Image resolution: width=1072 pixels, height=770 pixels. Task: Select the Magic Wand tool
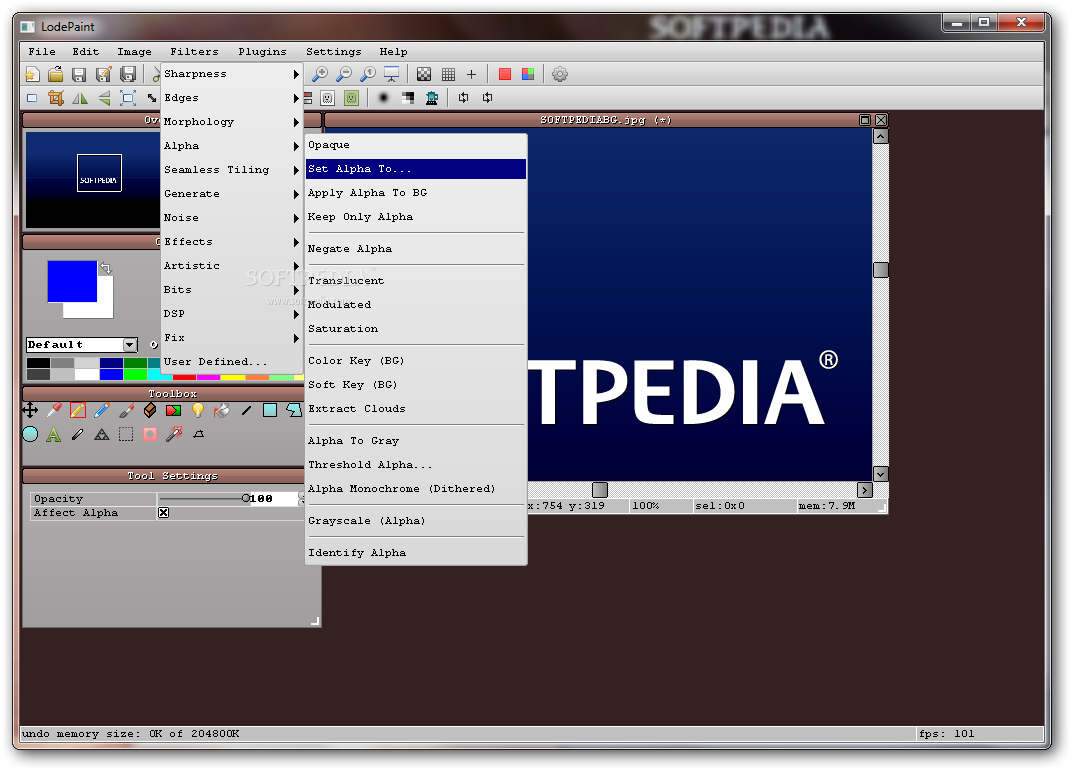pos(174,434)
